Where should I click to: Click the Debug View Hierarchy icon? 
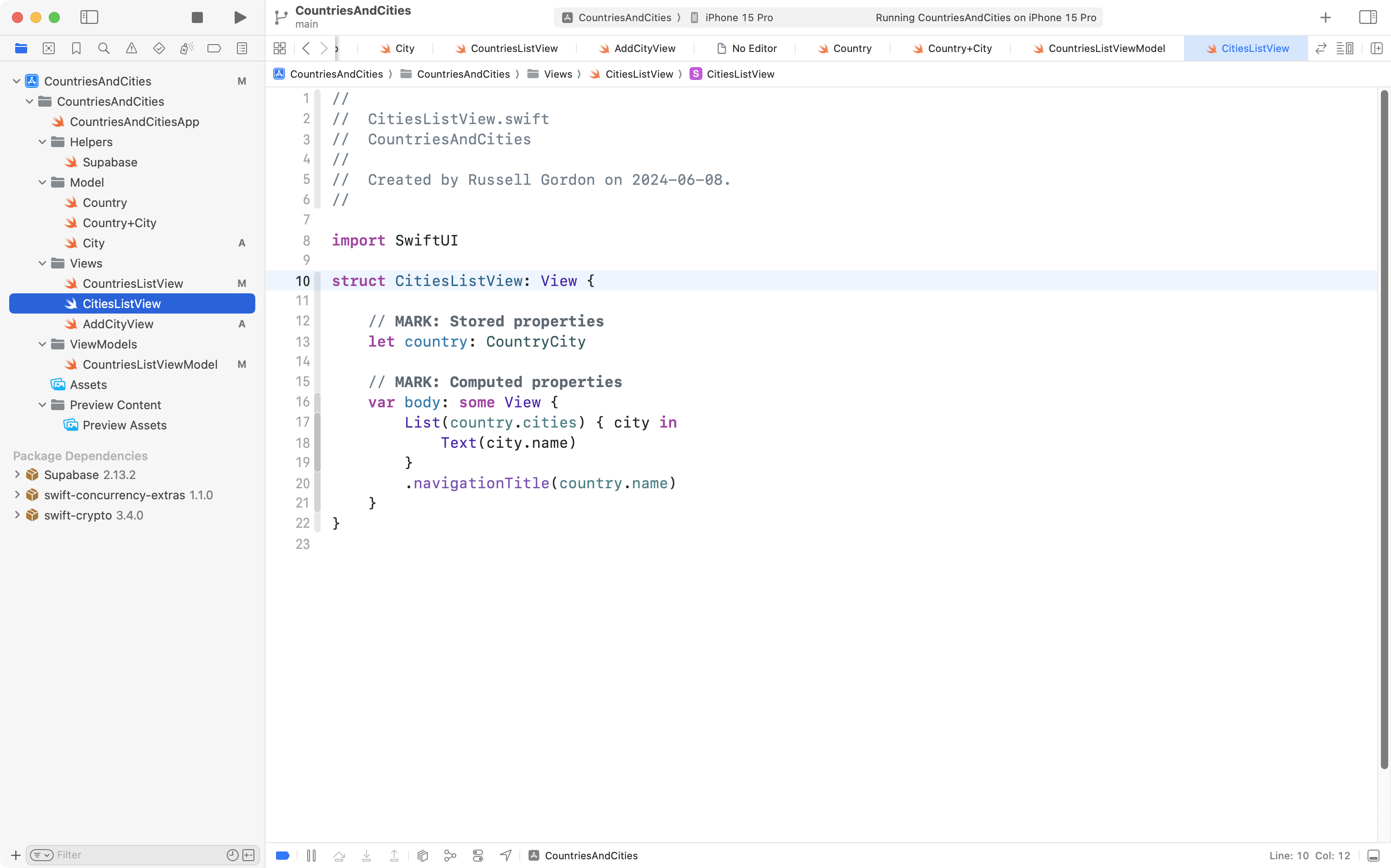[x=422, y=856]
